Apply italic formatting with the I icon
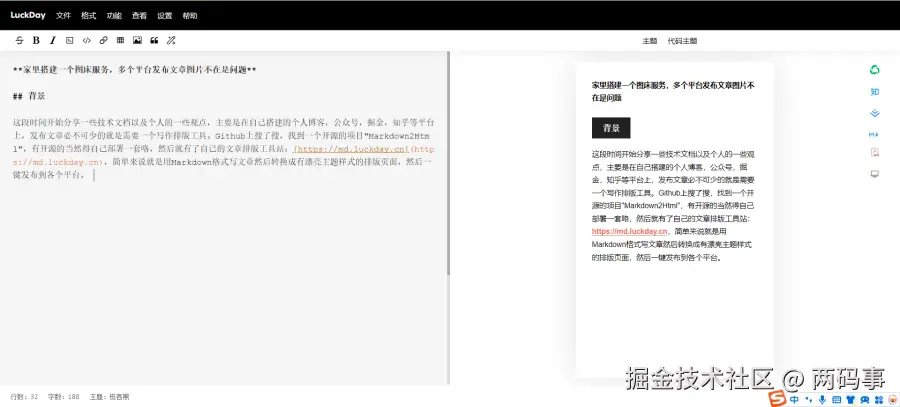 (x=53, y=40)
